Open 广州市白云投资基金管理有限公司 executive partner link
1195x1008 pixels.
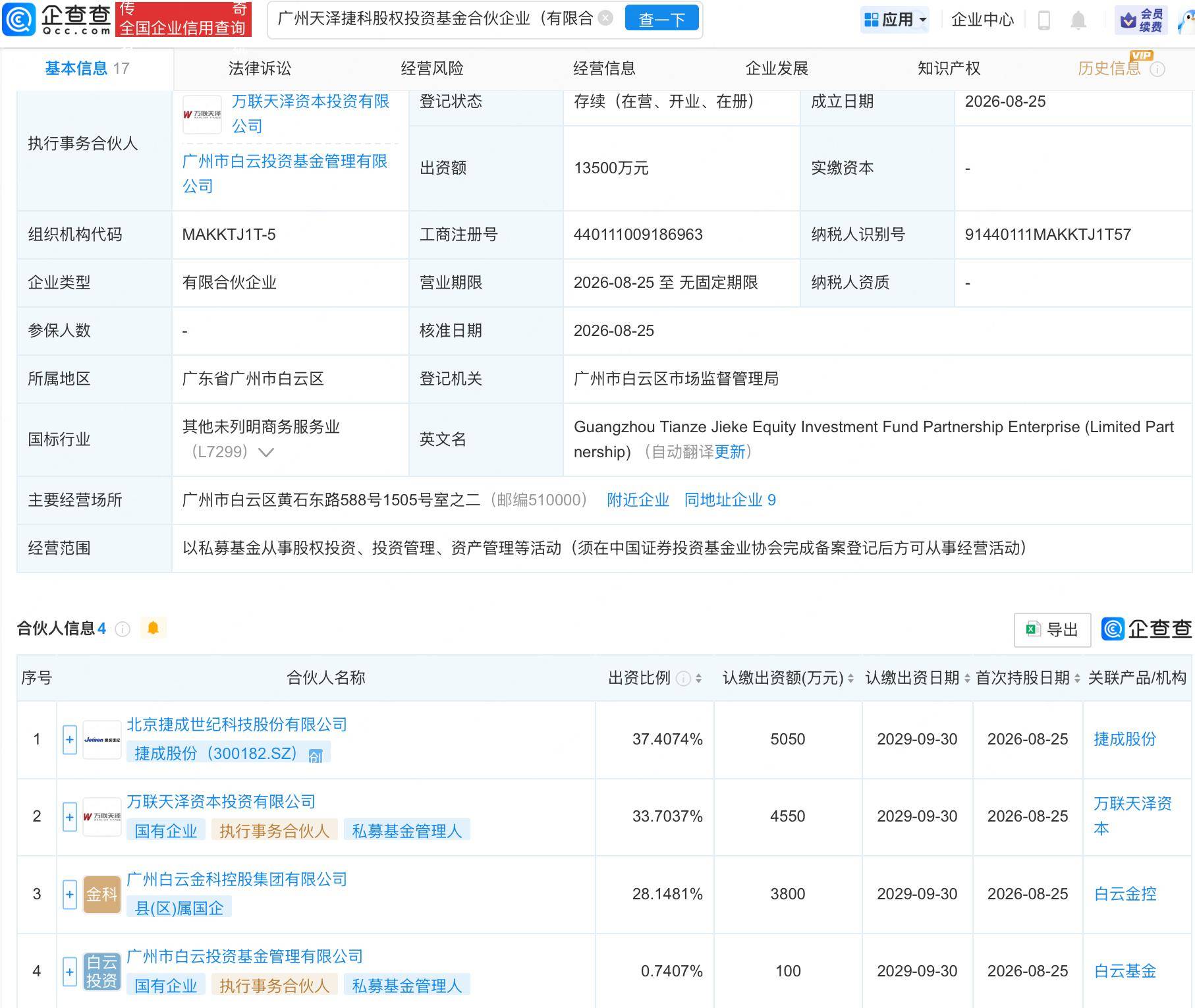coord(285,173)
